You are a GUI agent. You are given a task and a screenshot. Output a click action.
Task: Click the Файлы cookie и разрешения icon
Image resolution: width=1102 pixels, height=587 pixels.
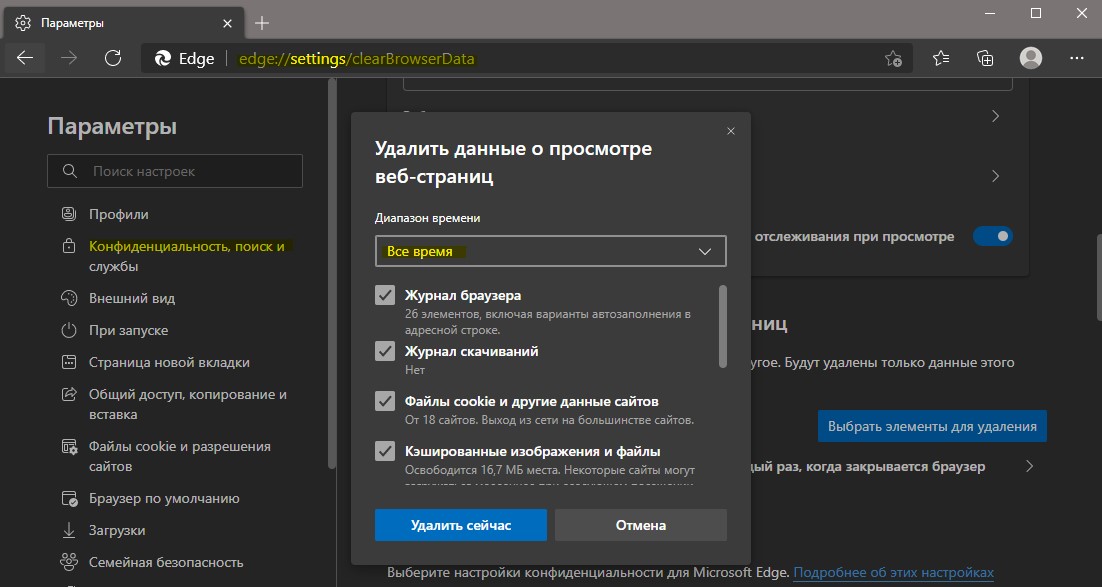(69, 446)
